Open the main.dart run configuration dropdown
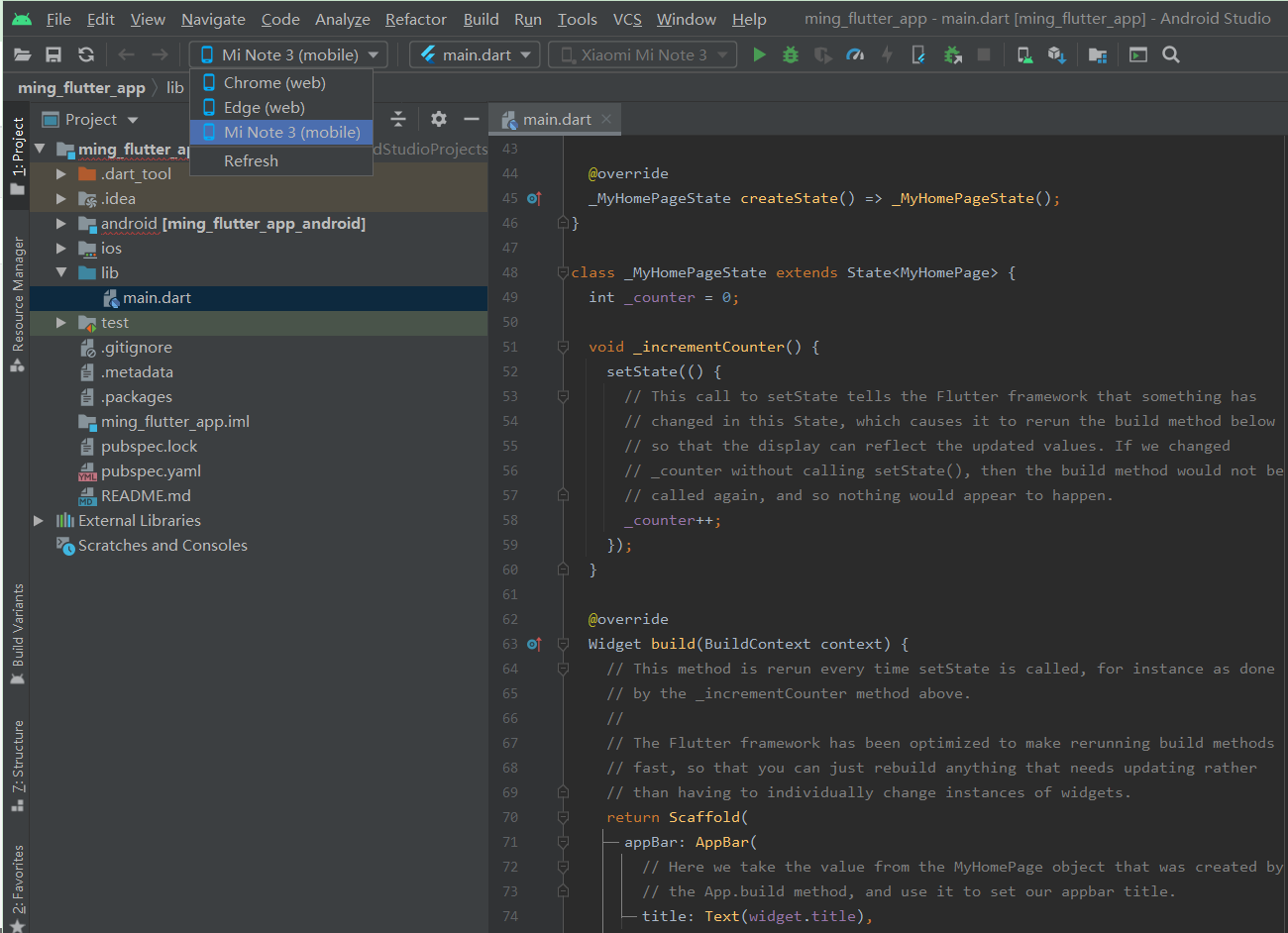1288x933 pixels. (x=475, y=55)
